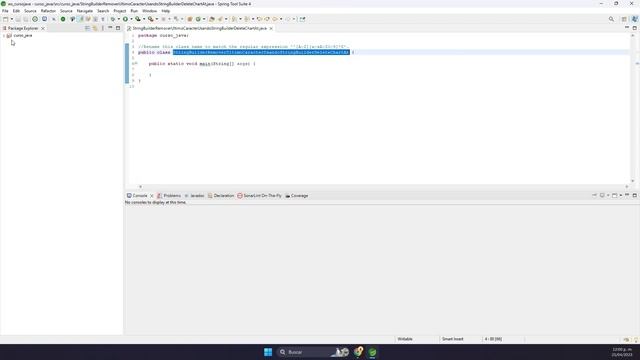Toggle Link with Editor in Package Explorer
The height and width of the screenshot is (360, 640).
point(95,28)
